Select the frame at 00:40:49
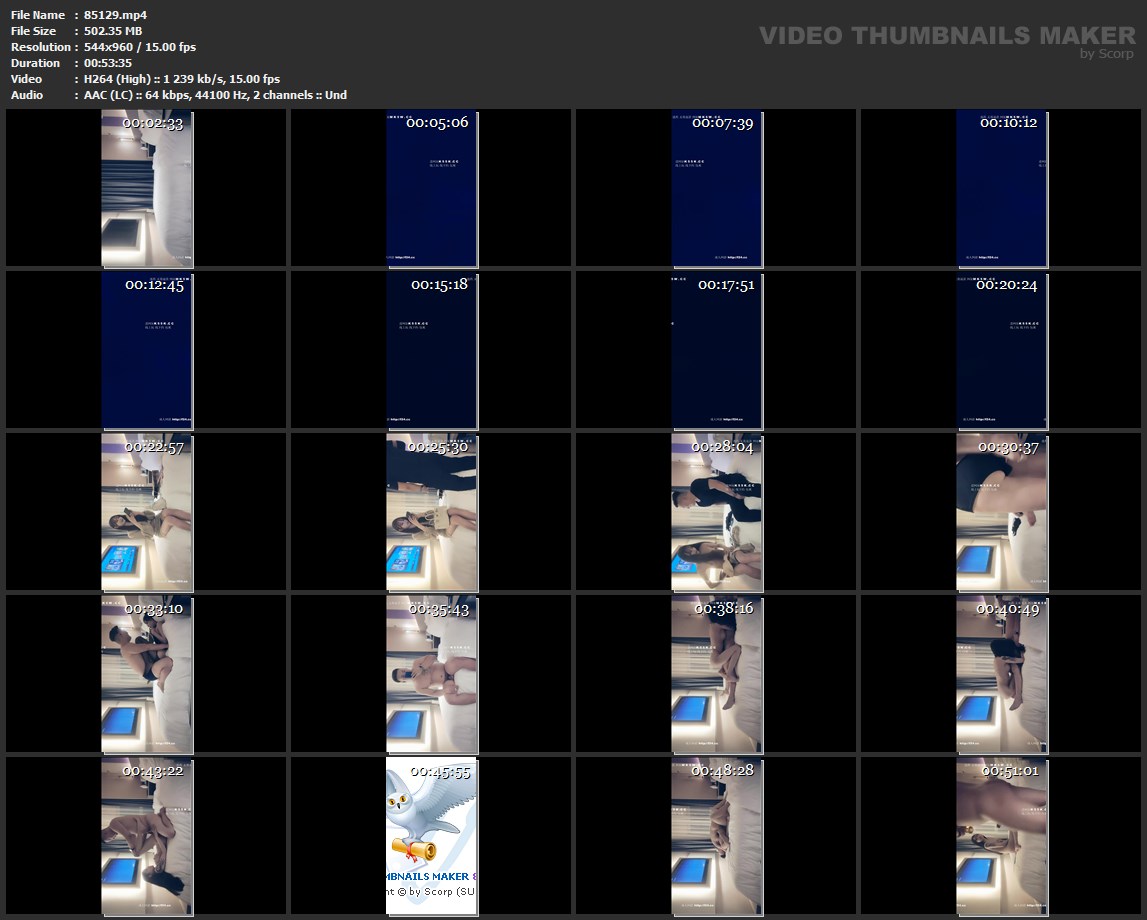Viewport: 1147px width, 920px height. (1002, 674)
